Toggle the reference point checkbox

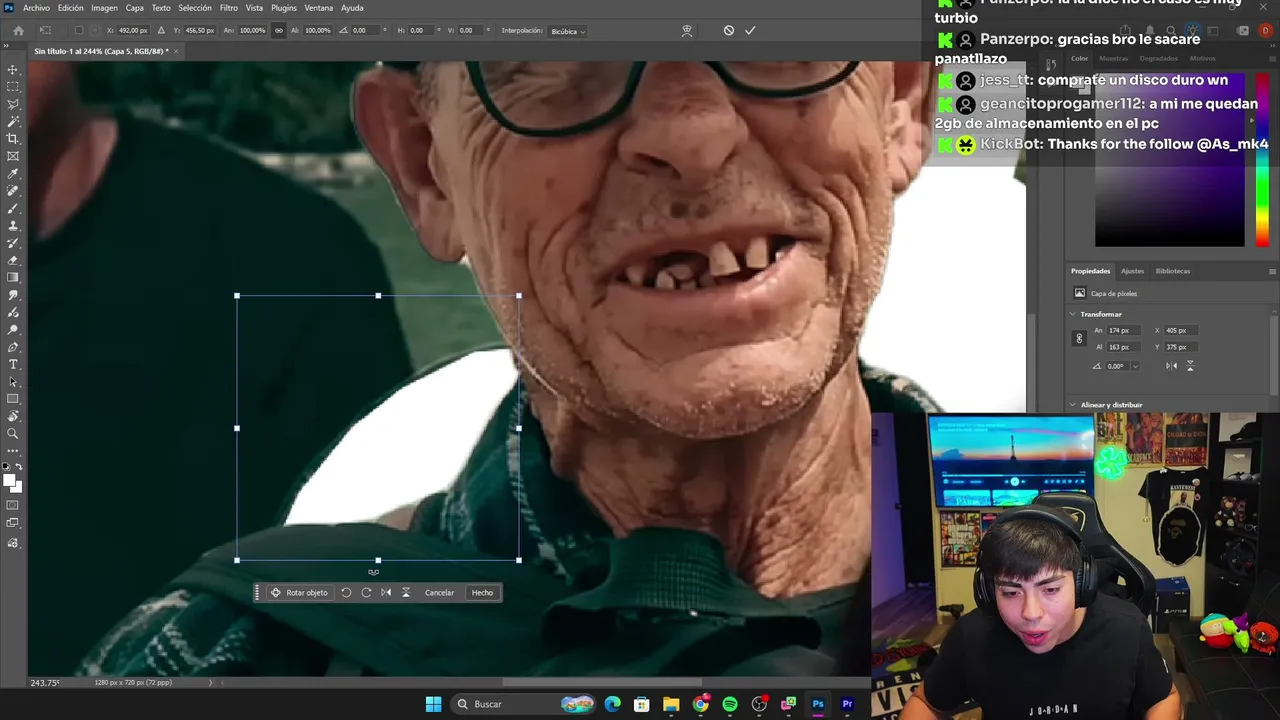click(79, 31)
